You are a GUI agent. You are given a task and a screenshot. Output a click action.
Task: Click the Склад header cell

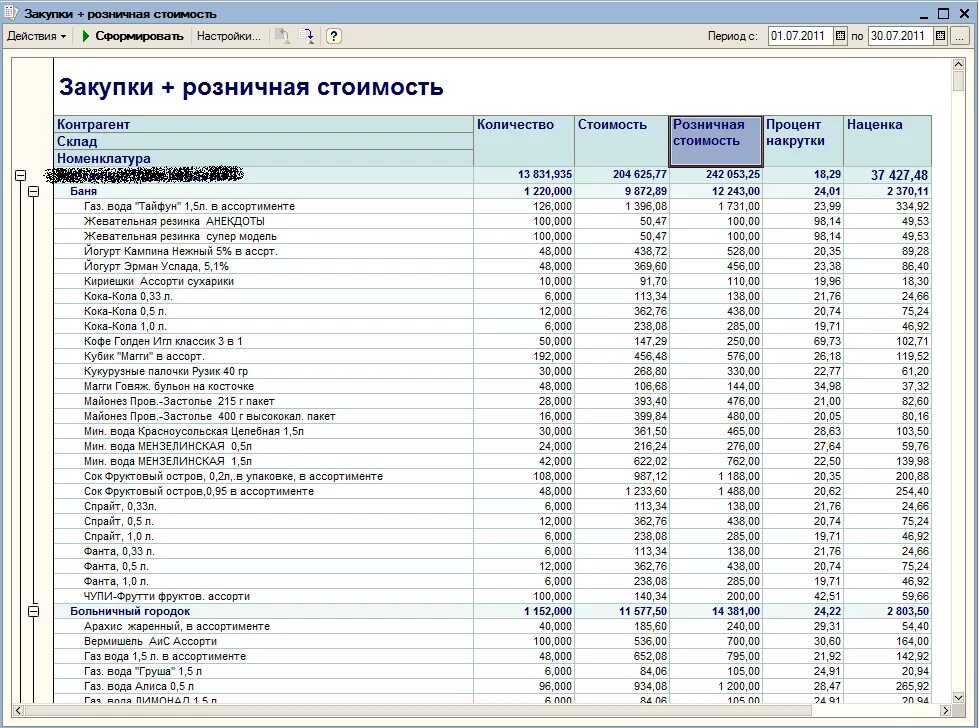[264, 141]
